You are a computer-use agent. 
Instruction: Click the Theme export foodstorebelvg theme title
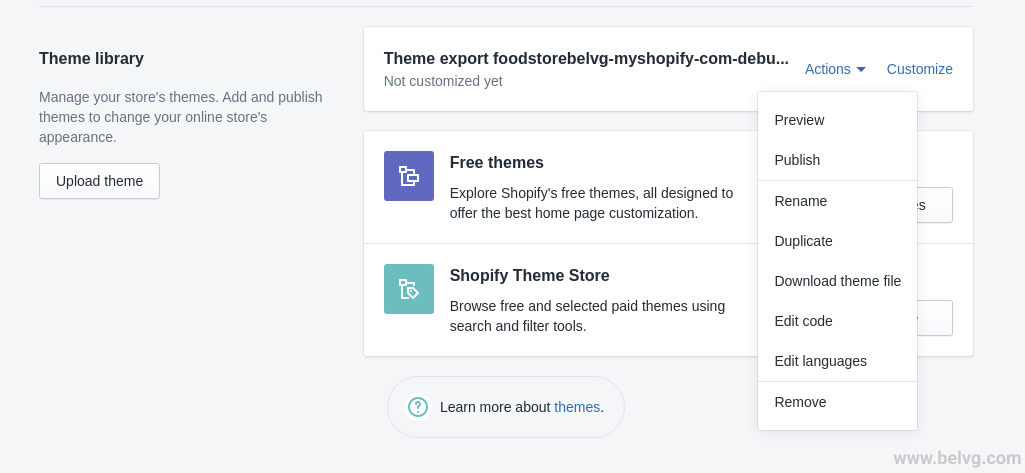click(586, 58)
